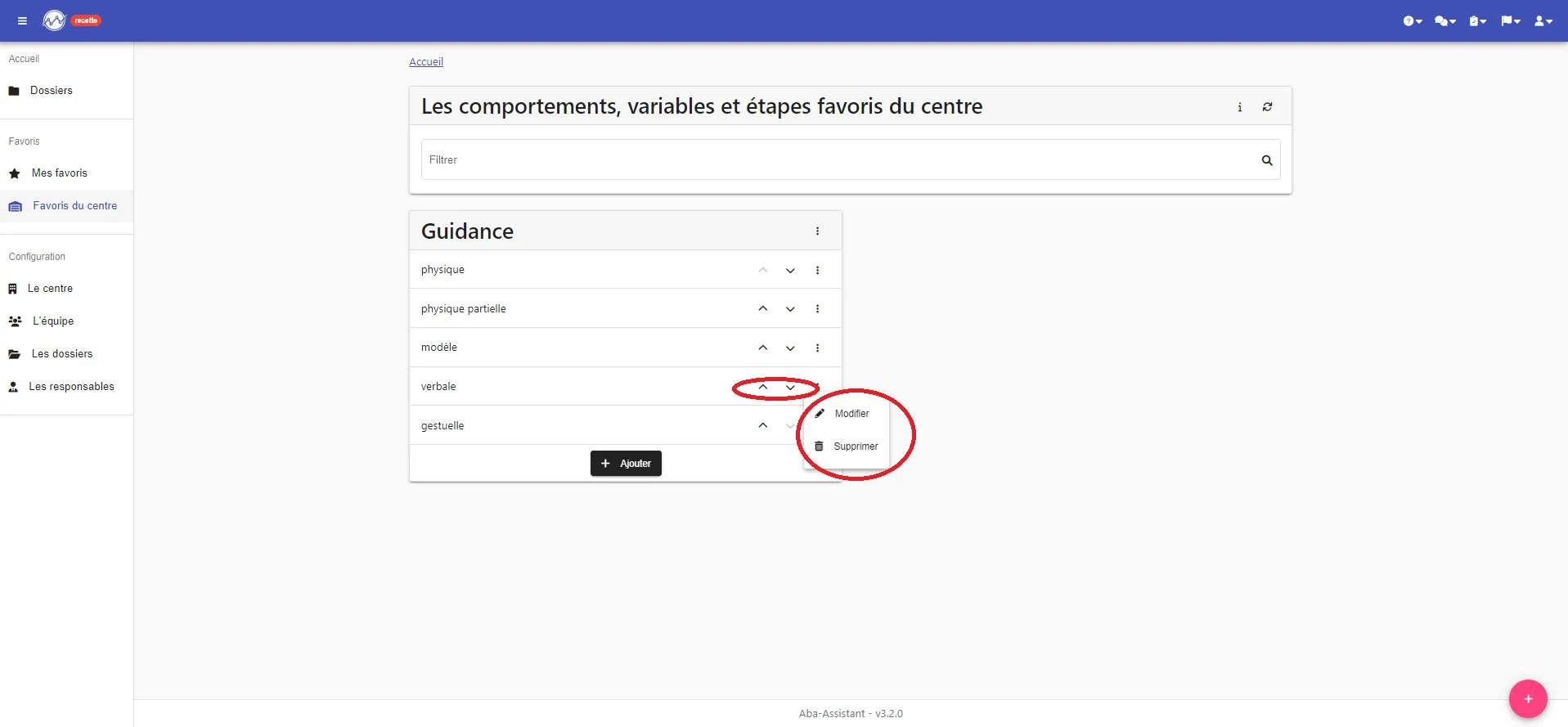The width and height of the screenshot is (1568, 727).
Task: Click the Ajouter button
Action: [x=626, y=464]
